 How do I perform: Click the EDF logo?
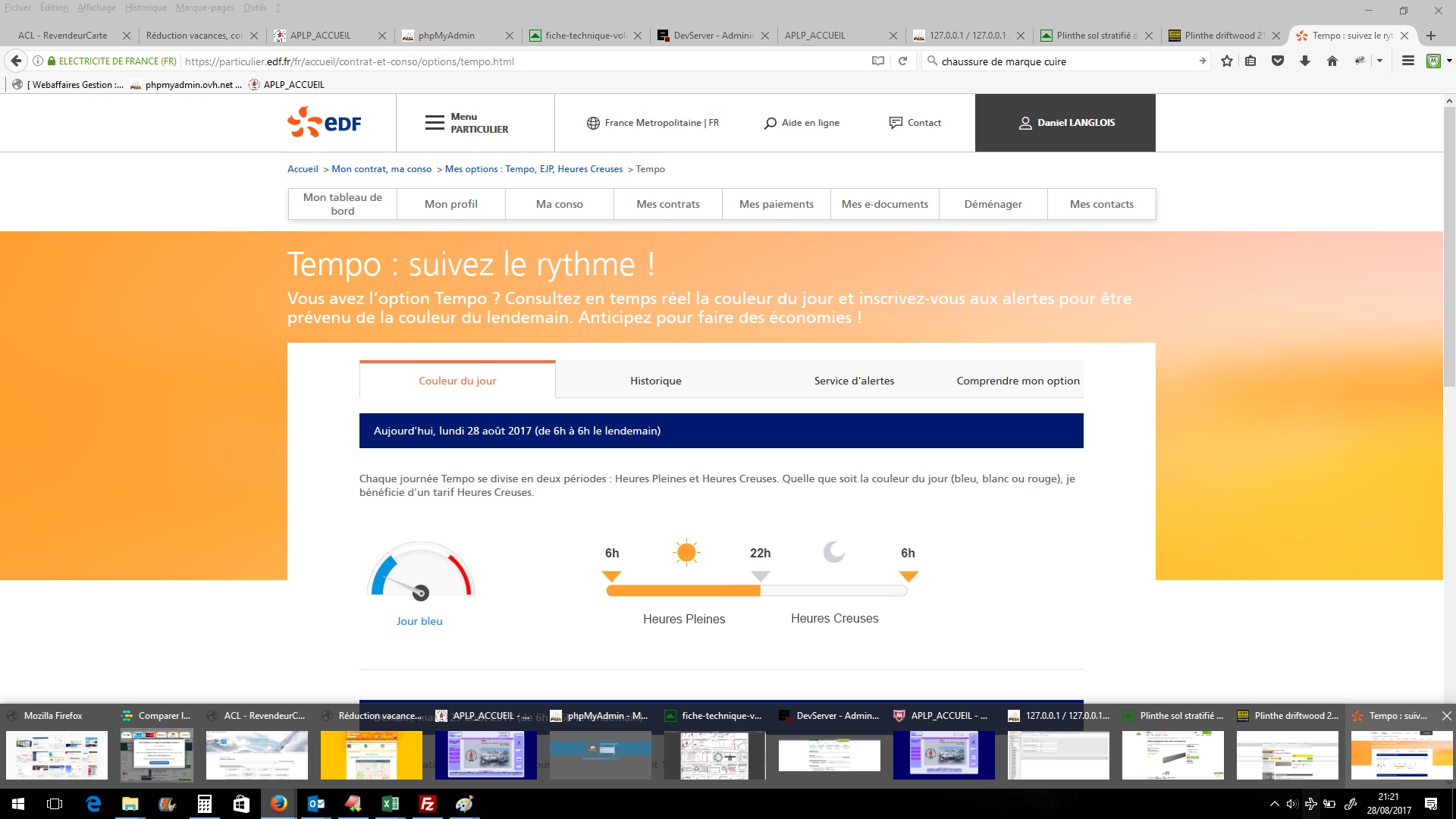(x=325, y=122)
